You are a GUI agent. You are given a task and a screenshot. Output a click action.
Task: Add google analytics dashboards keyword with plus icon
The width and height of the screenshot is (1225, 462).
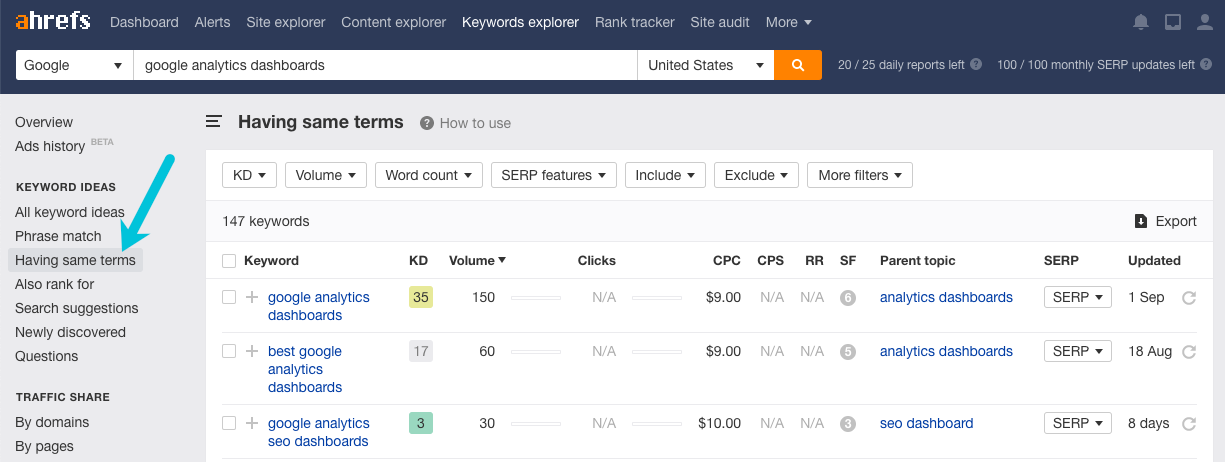coord(252,297)
